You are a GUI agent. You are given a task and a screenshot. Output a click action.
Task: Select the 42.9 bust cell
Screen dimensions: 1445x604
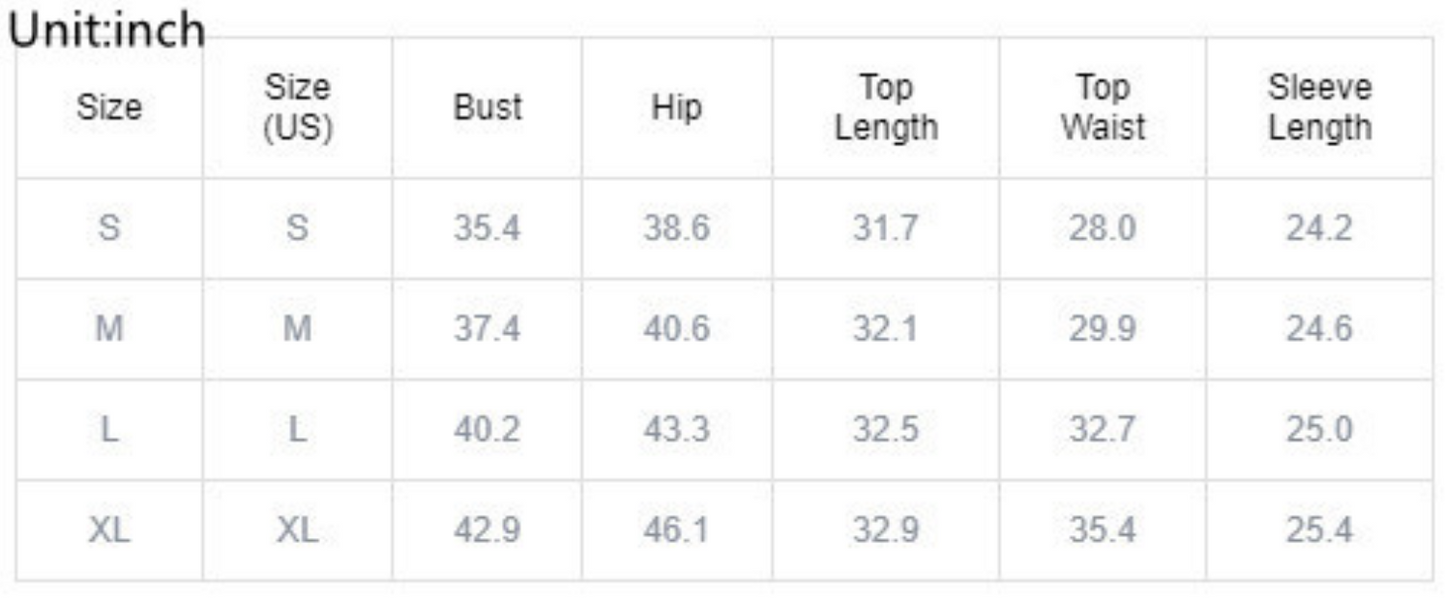pos(487,530)
